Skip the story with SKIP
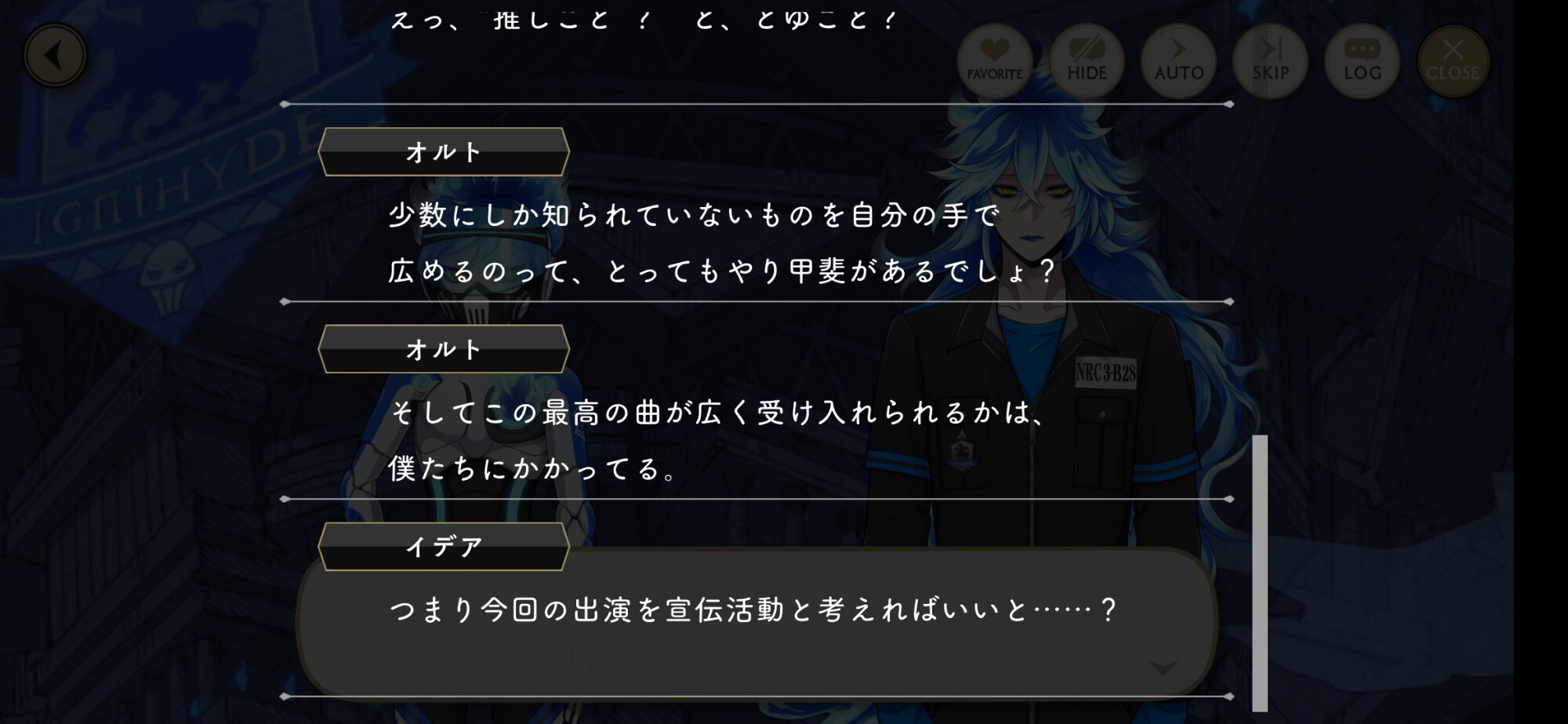 coord(1270,60)
